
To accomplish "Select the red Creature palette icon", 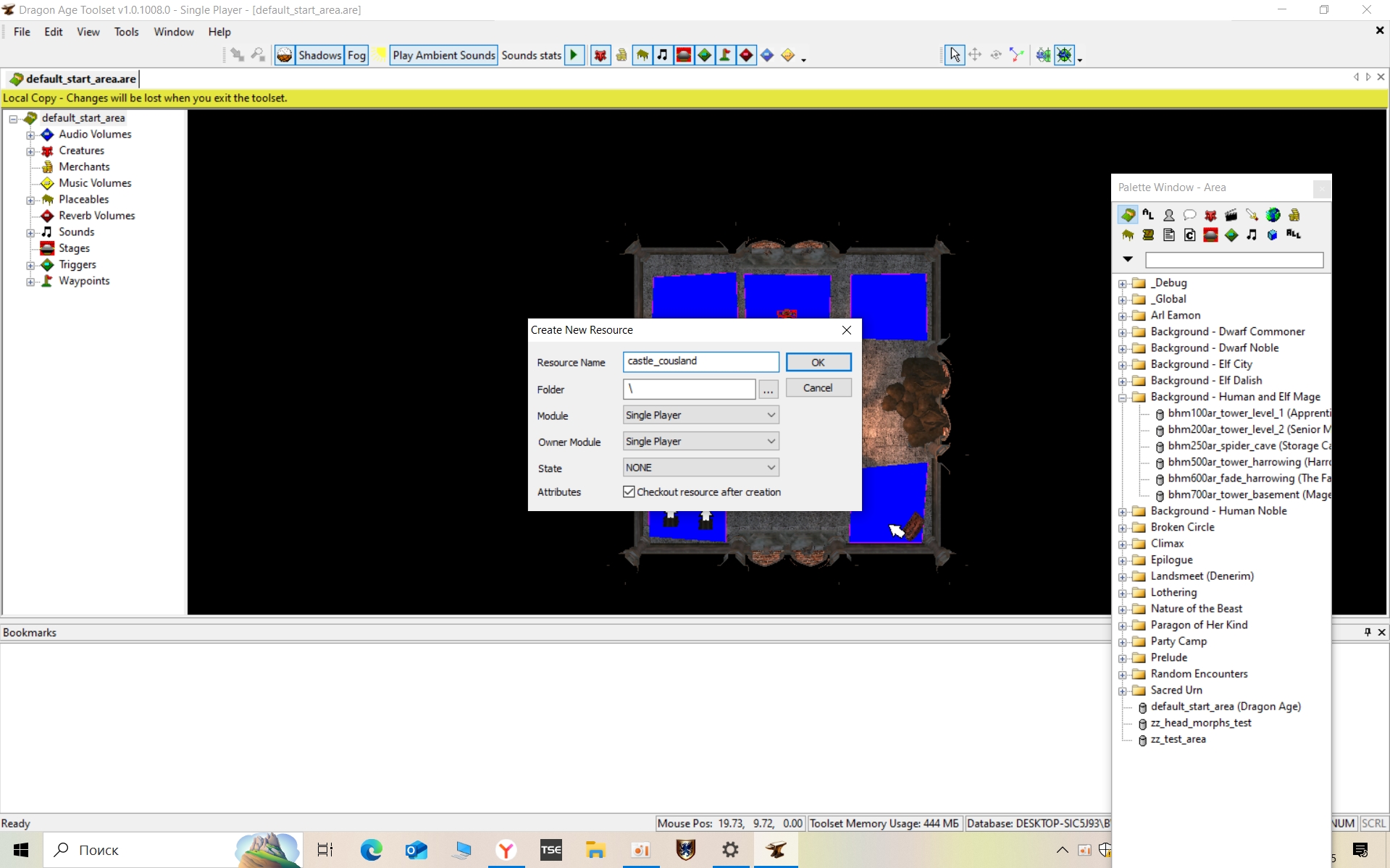I will click(x=1210, y=215).
